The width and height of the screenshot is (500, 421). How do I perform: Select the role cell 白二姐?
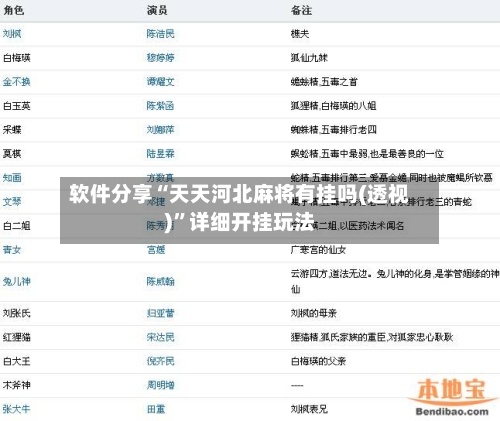tap(17, 226)
